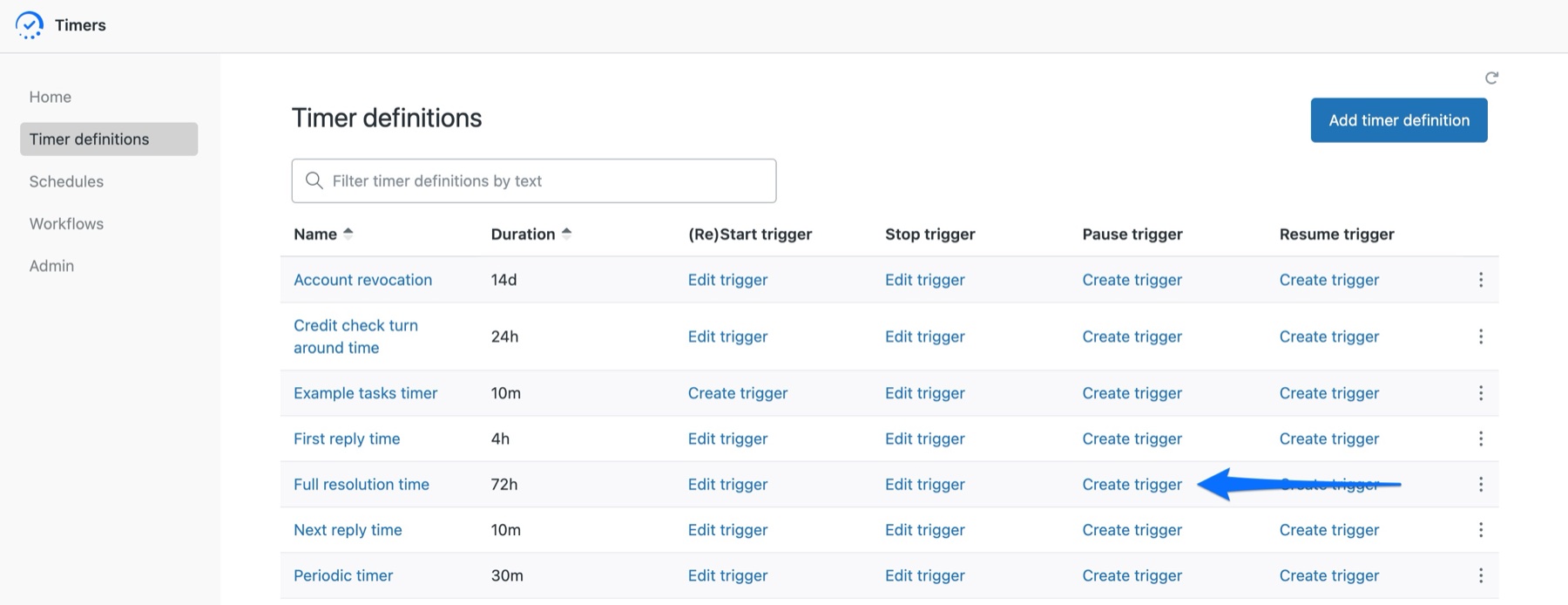
Task: Create a Pause trigger for Next reply time
Action: click(1132, 530)
